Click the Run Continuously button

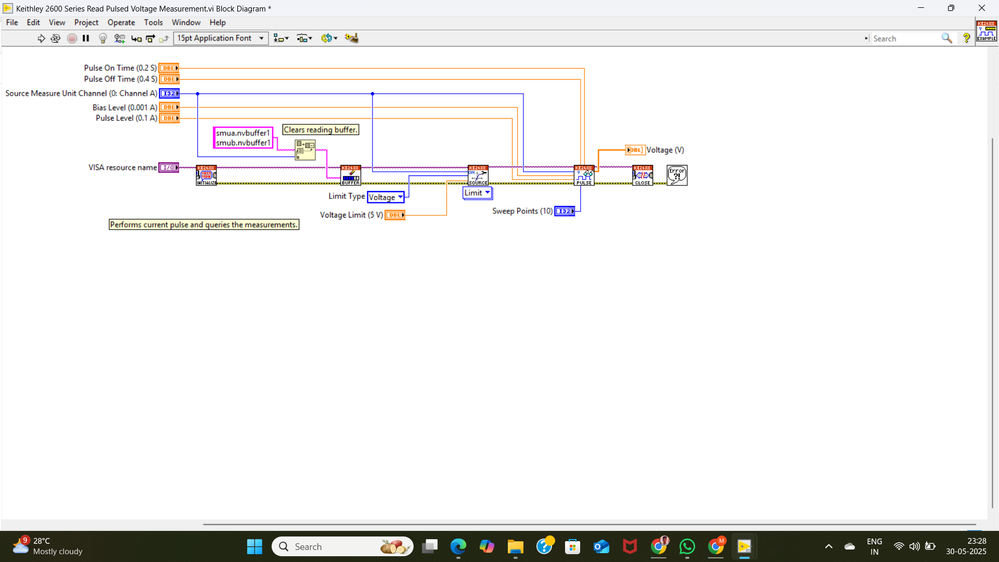pyautogui.click(x=55, y=38)
